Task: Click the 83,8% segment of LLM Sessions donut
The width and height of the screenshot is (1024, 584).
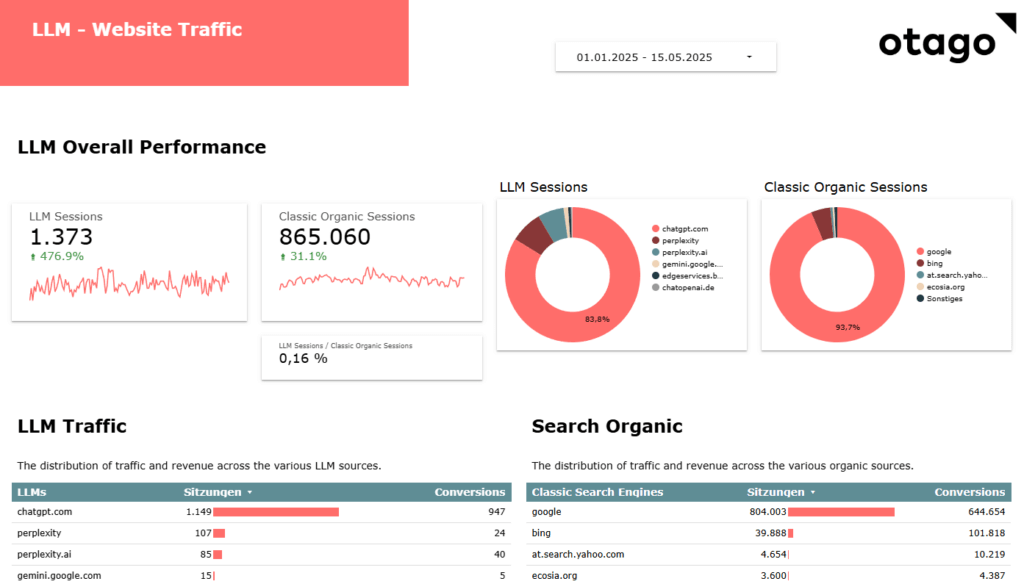Action: coord(598,319)
